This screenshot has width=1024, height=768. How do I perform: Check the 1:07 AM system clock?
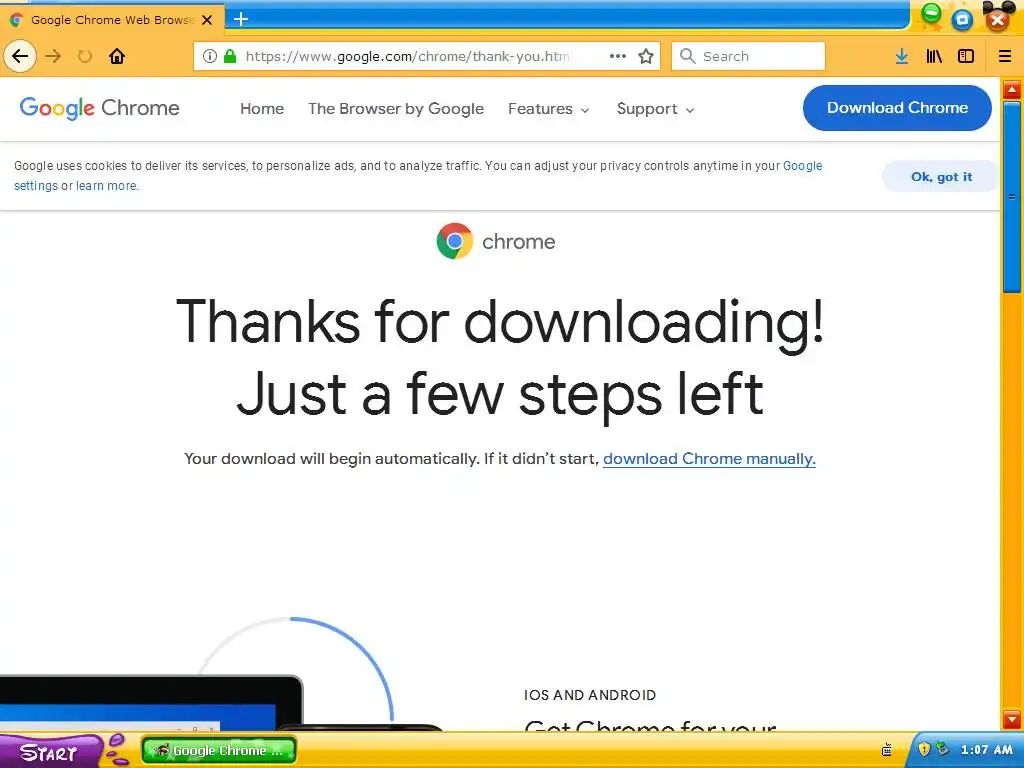(986, 750)
